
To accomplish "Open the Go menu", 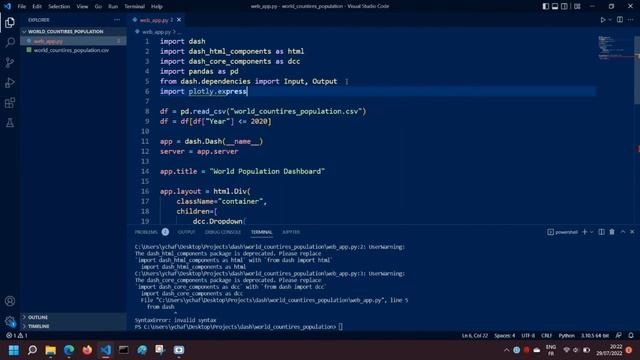I will pyautogui.click(x=98, y=7).
